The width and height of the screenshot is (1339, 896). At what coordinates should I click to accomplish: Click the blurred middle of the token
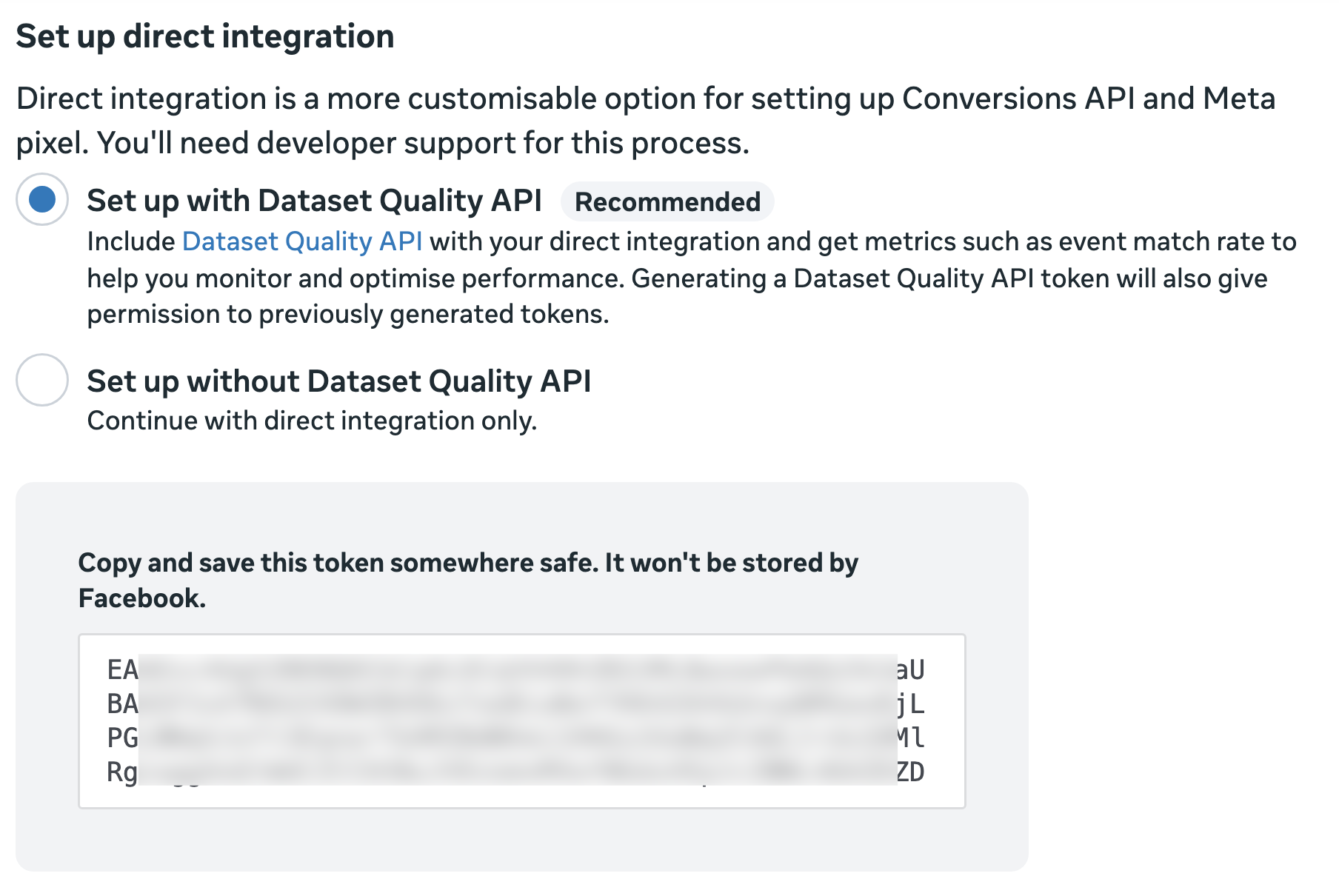point(518,720)
